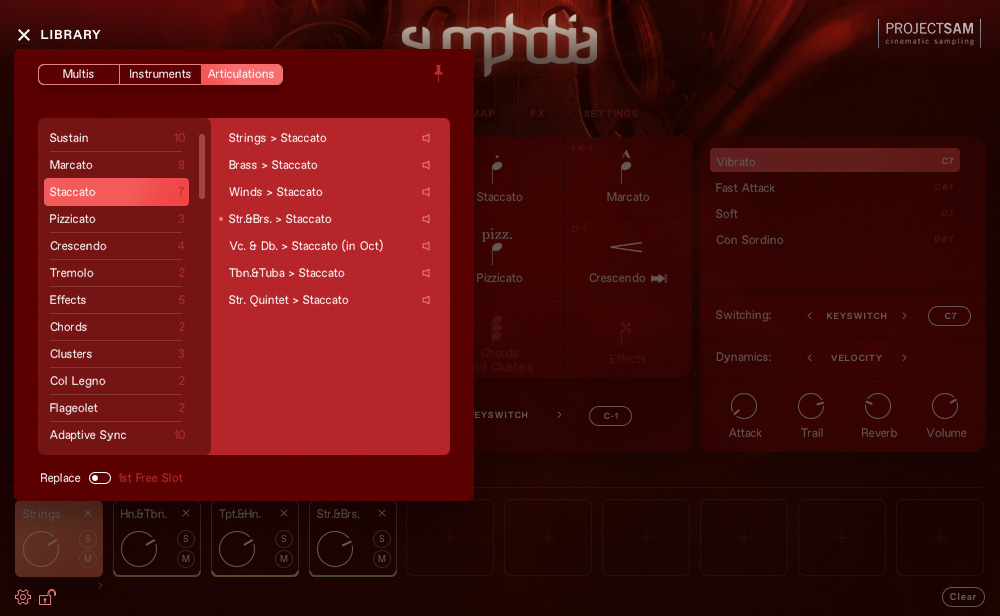Go to previous Dynamics mode with left chevron
This screenshot has width=1000, height=616.
(x=810, y=358)
